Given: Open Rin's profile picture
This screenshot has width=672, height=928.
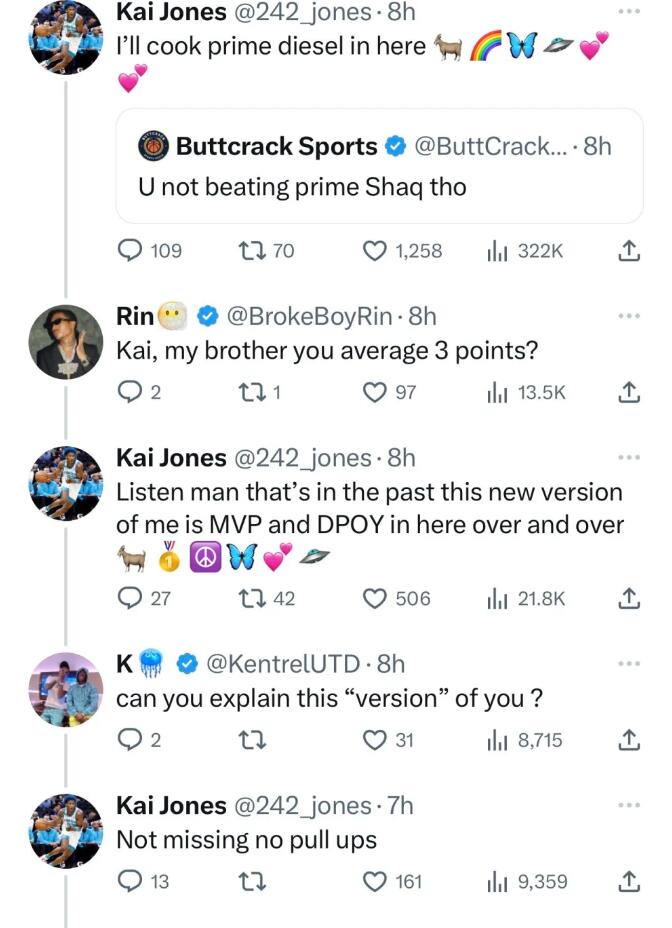Looking at the screenshot, I should pos(61,340).
